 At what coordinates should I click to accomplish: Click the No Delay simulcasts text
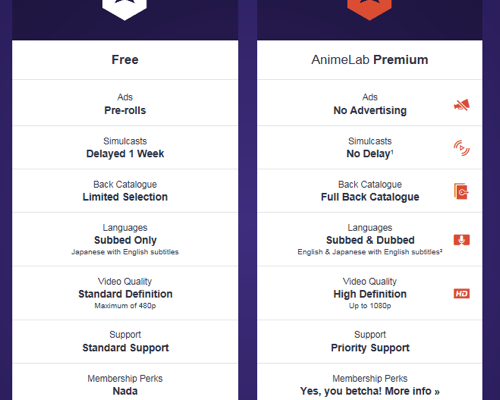[370, 154]
